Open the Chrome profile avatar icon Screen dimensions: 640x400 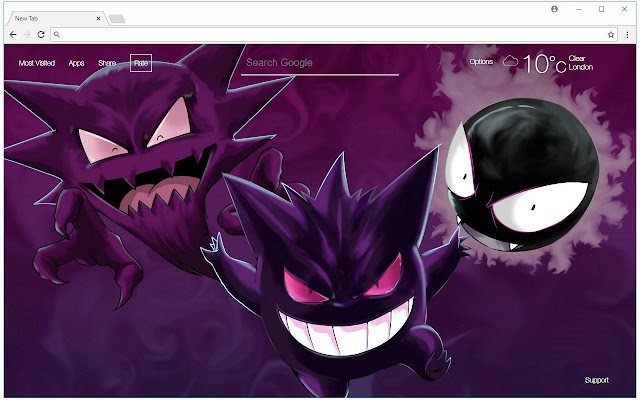coord(554,9)
